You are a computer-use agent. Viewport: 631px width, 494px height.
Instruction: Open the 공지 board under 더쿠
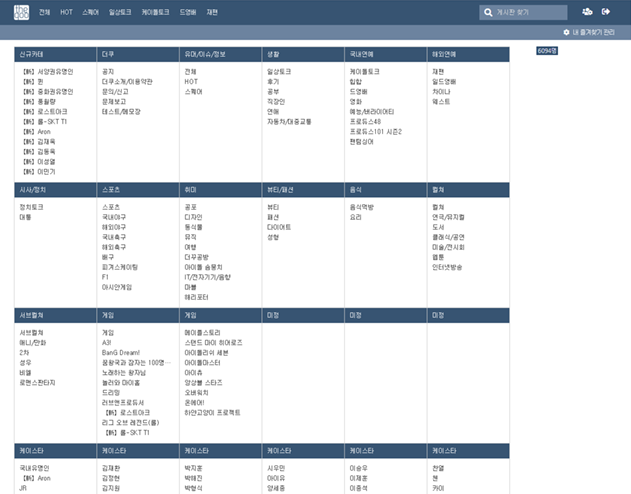(107, 72)
